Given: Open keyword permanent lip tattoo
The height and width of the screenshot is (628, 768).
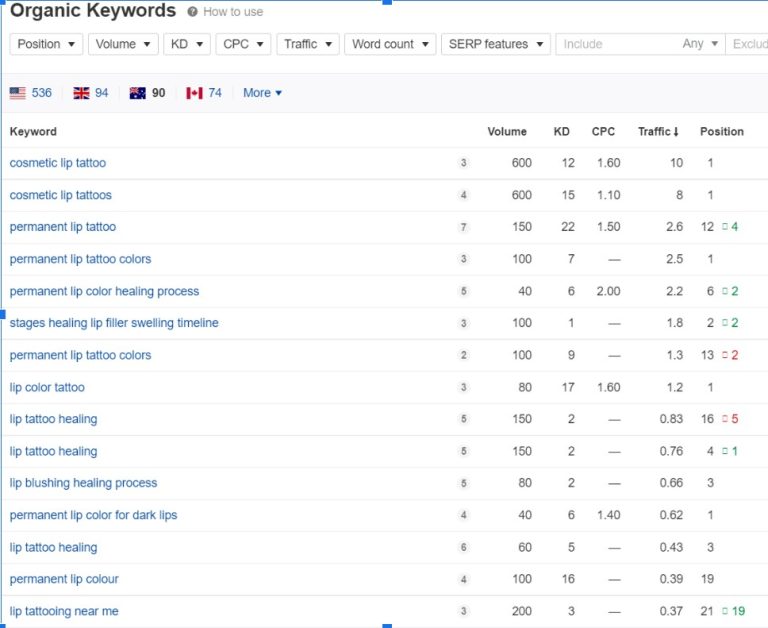Looking at the screenshot, I should click(x=63, y=227).
